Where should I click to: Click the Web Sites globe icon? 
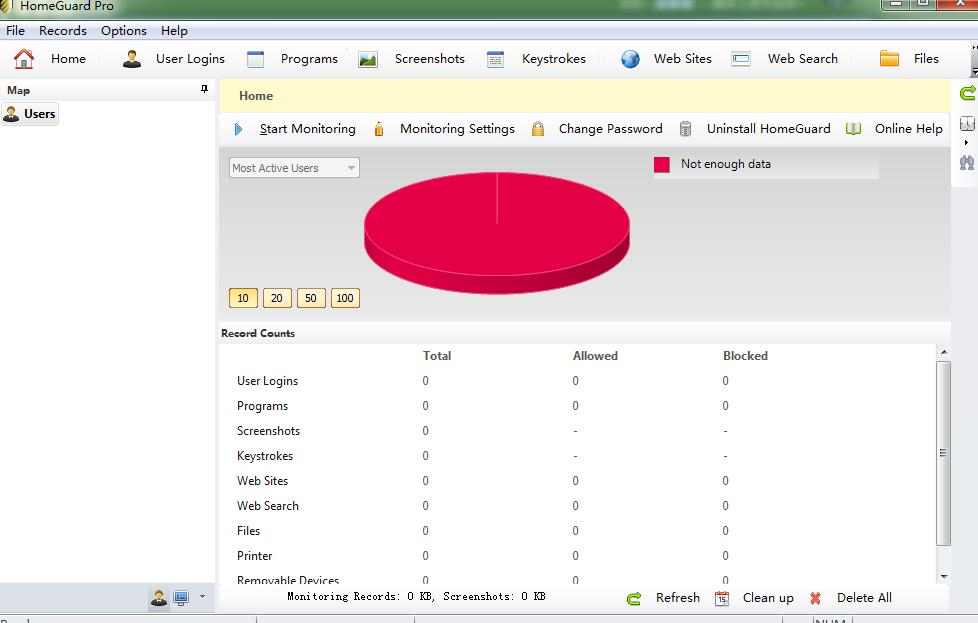(x=630, y=59)
